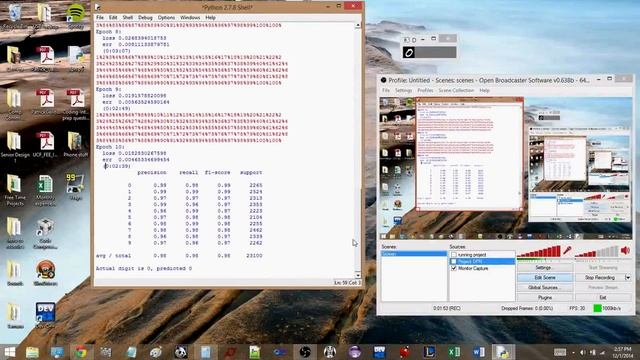
Task: Click Python Shell scrollbar up arrow
Action: pyautogui.click(x=358, y=25)
